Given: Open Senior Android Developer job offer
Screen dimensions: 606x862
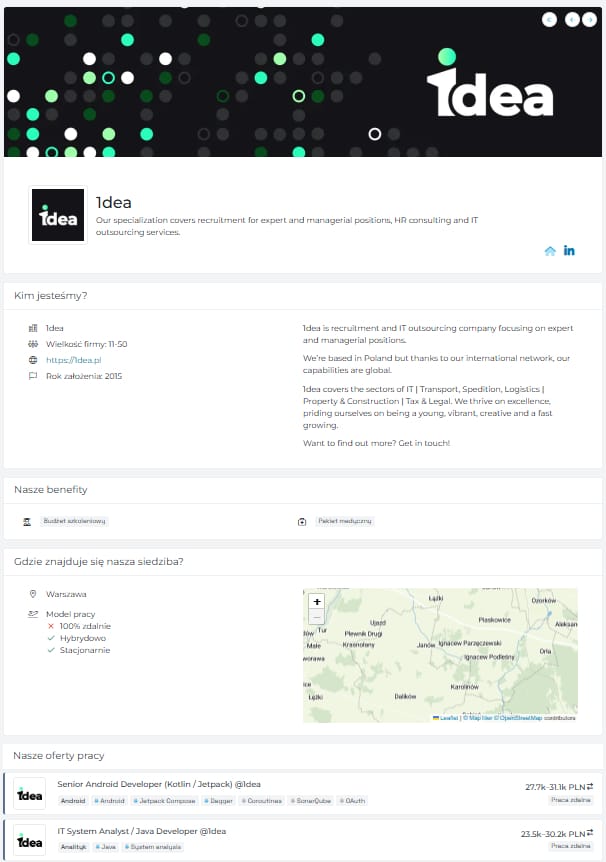Looking at the screenshot, I should [159, 784].
